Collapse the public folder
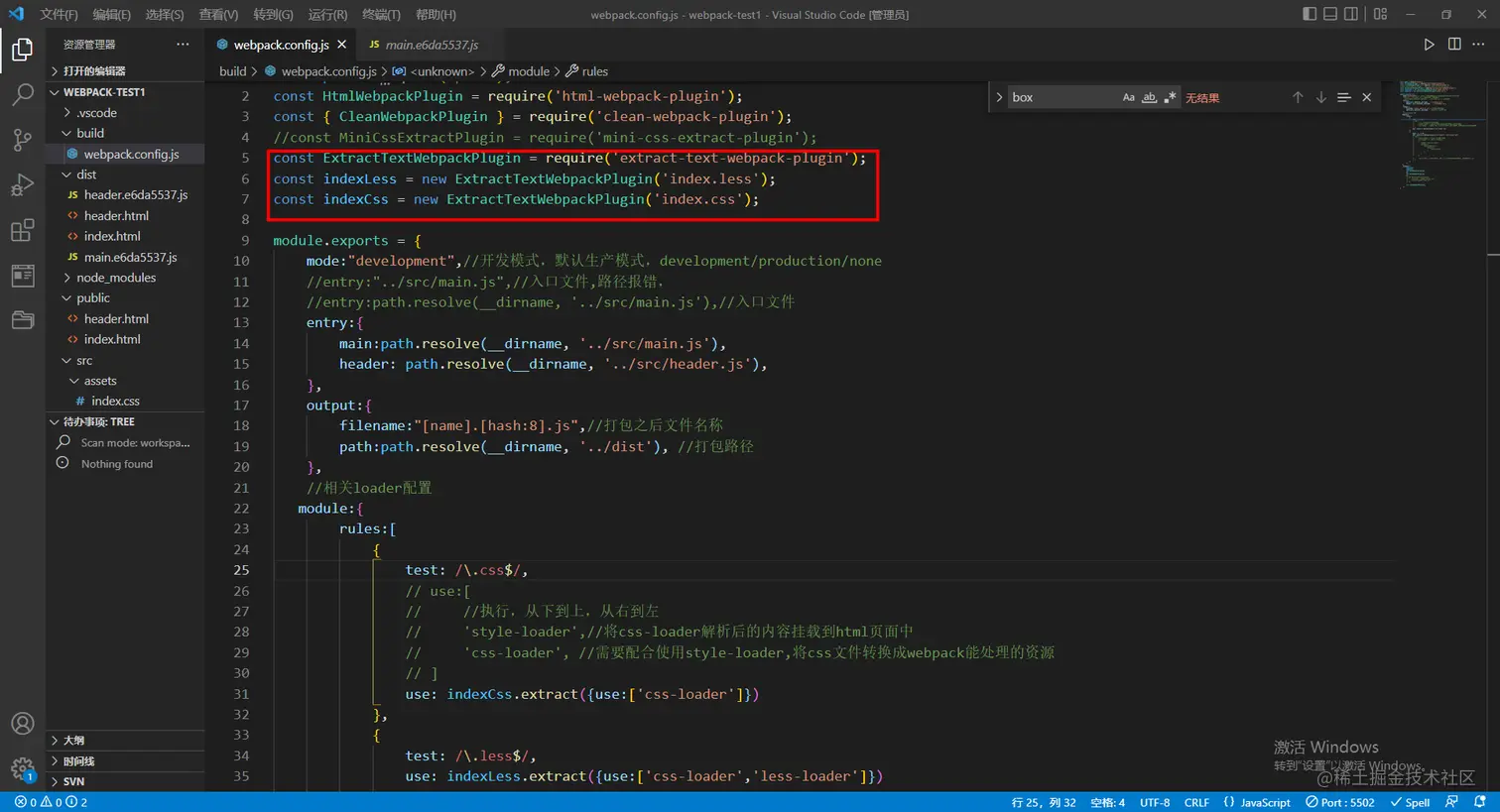The height and width of the screenshot is (812, 1500). (125, 298)
